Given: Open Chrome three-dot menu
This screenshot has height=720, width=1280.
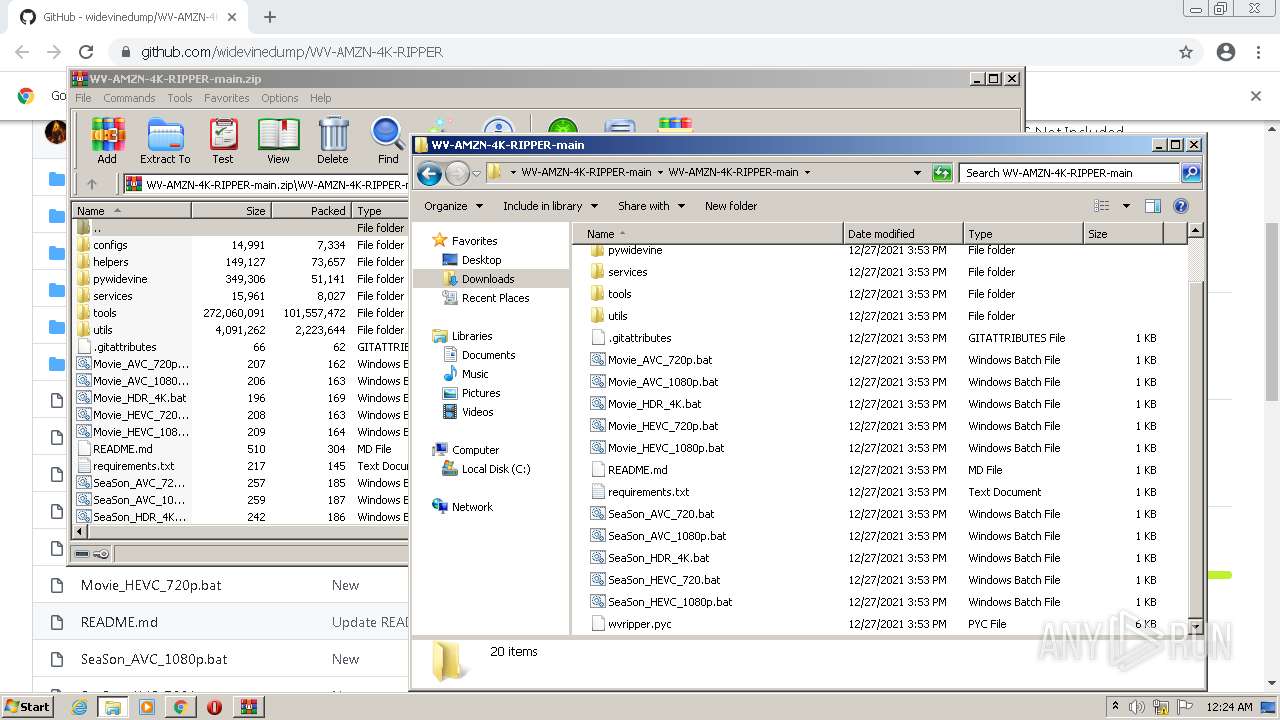Looking at the screenshot, I should click(1259, 52).
